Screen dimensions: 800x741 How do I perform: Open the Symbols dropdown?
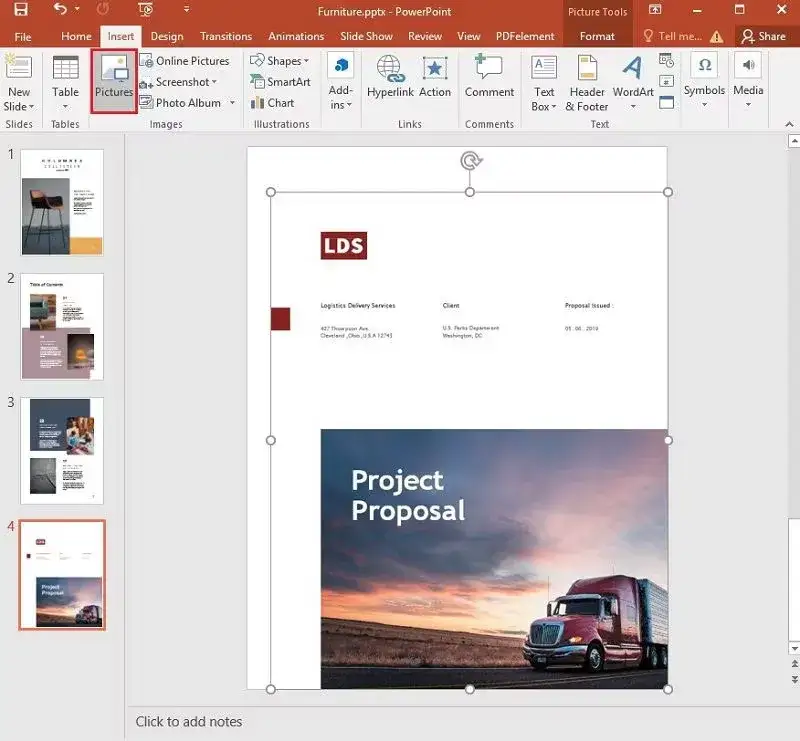tap(704, 82)
